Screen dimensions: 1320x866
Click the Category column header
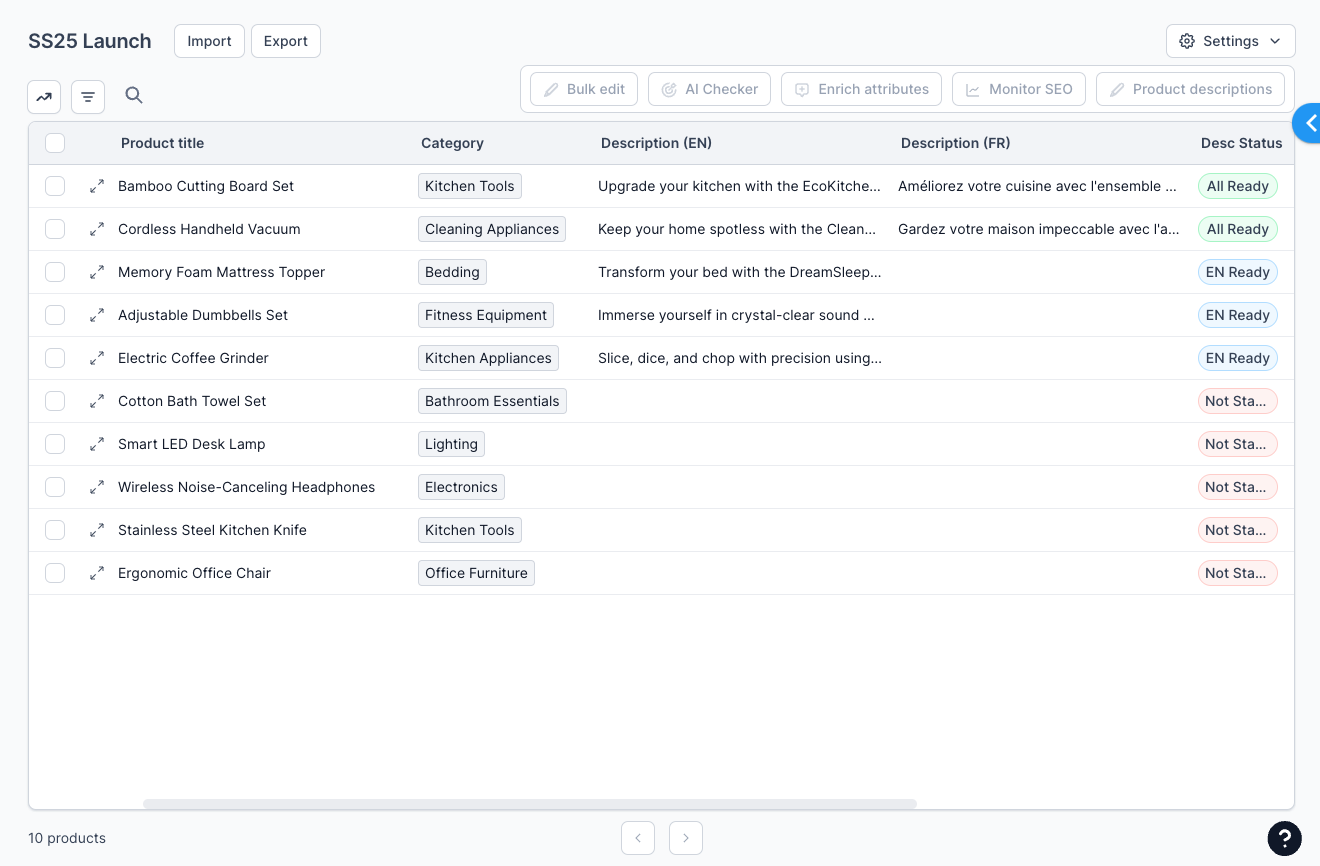coord(452,143)
